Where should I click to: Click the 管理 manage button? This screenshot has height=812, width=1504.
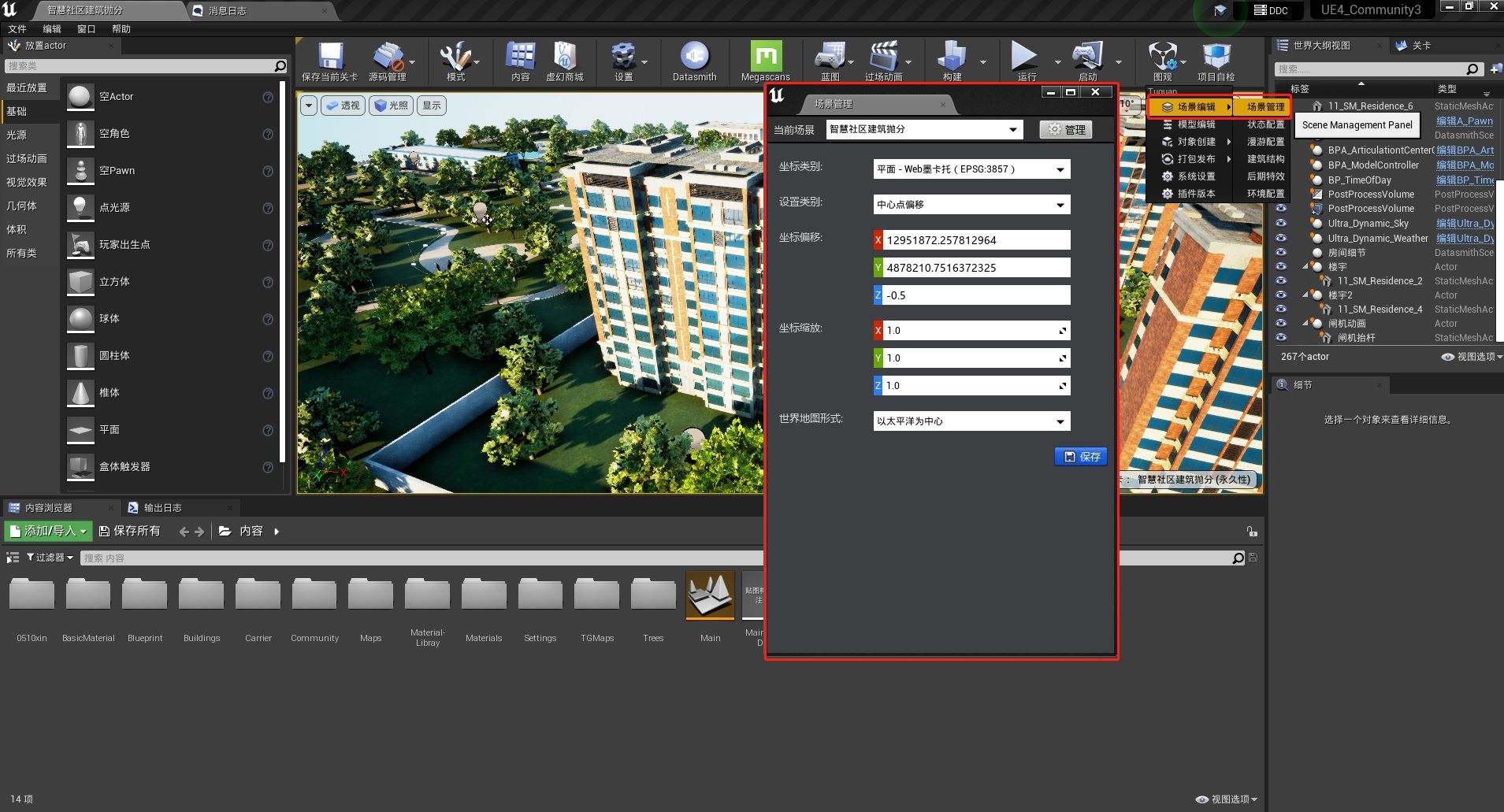pyautogui.click(x=1066, y=130)
